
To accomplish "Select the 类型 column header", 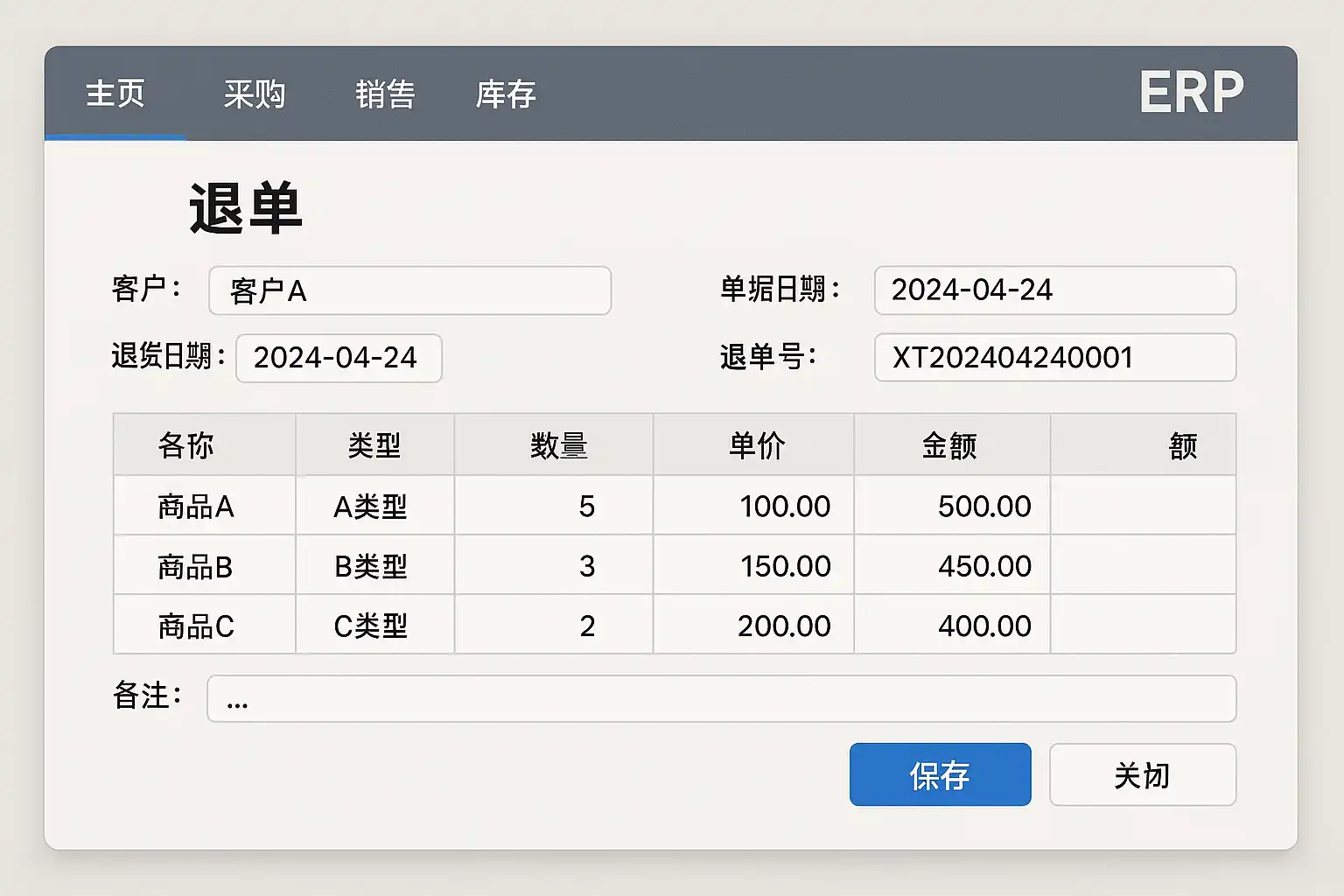I will click(x=374, y=445).
